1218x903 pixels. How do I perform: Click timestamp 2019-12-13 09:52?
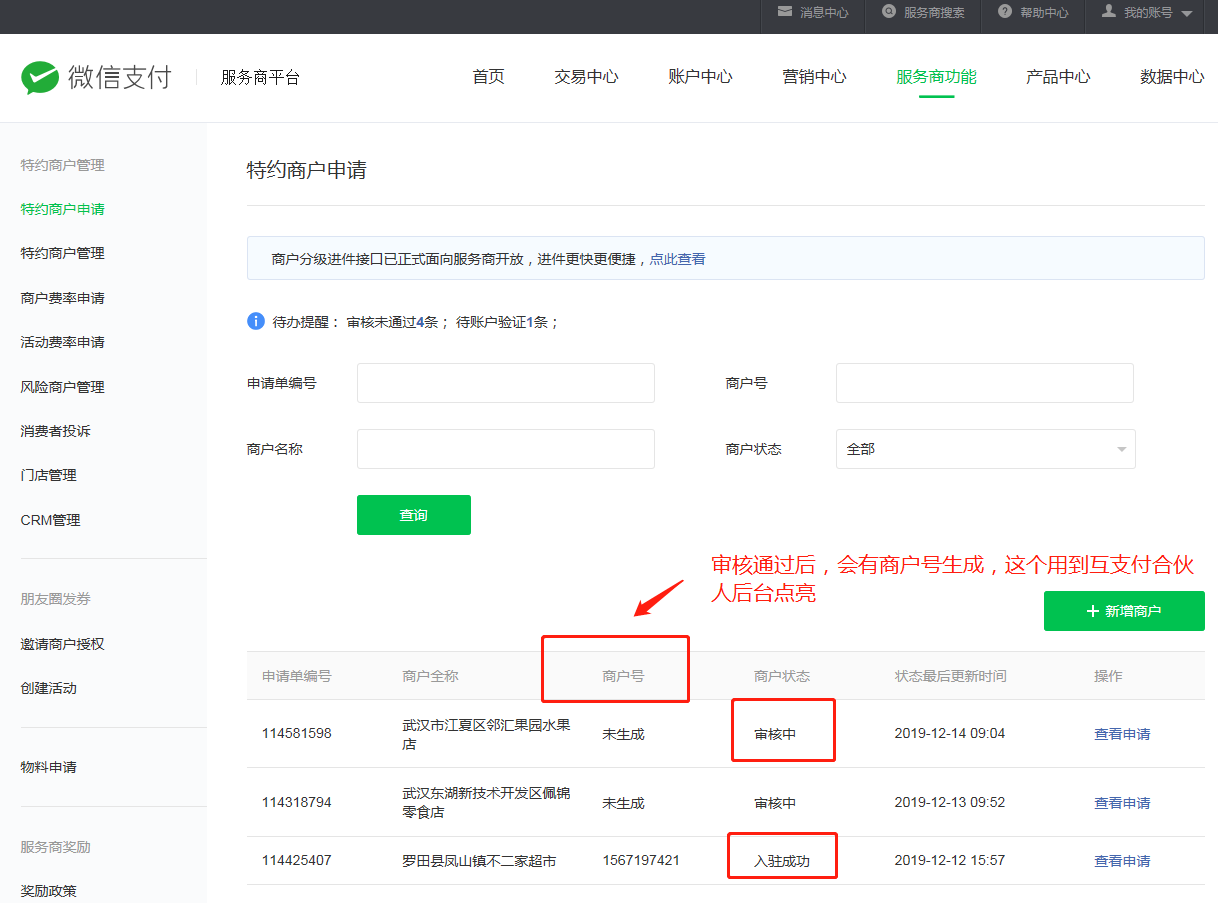[950, 803]
